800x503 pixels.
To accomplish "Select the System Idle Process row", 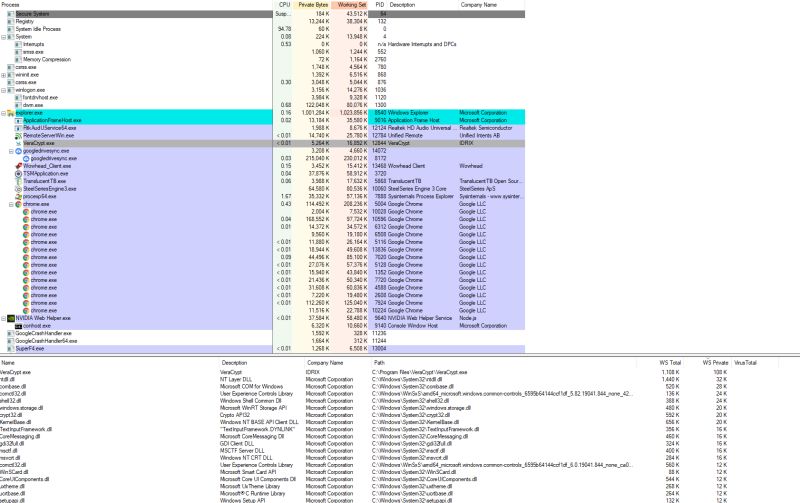I will (x=262, y=29).
